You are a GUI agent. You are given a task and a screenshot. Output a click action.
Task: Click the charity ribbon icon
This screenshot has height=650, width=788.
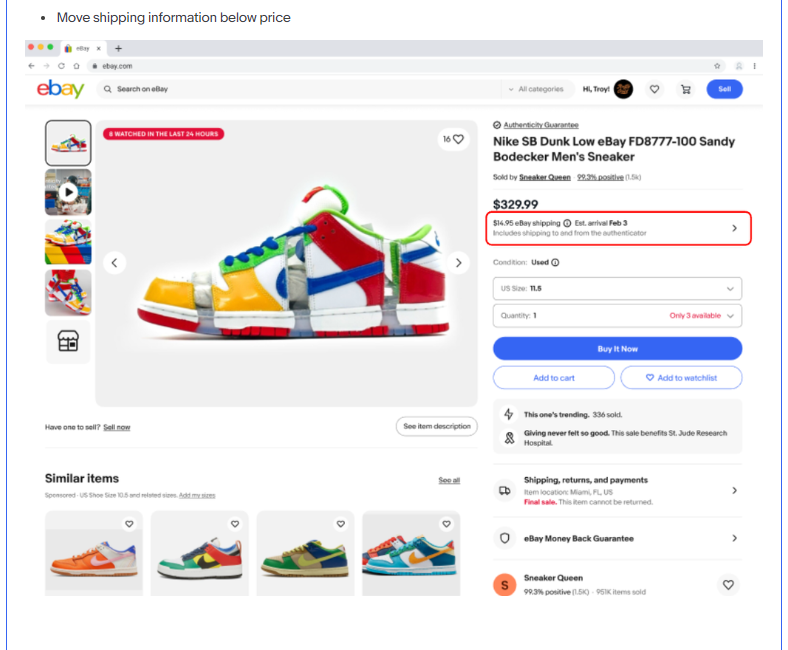[509, 438]
